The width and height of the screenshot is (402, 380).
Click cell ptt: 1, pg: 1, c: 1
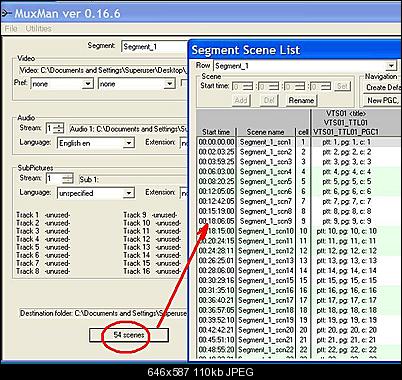[346, 142]
